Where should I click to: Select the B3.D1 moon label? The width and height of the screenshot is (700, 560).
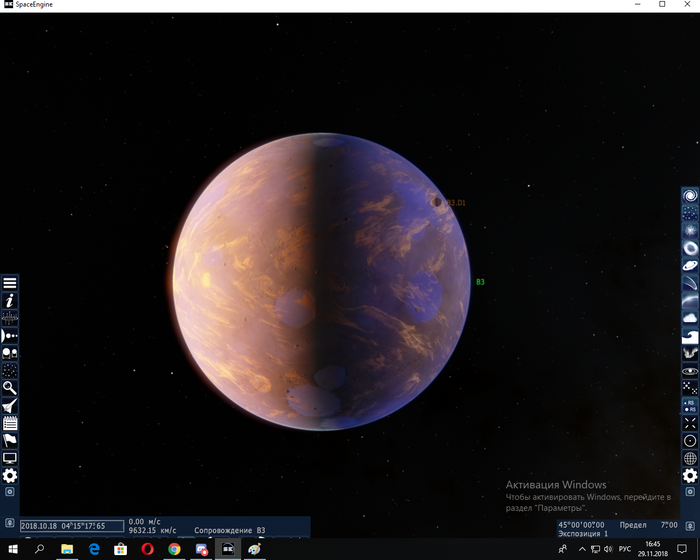point(456,203)
